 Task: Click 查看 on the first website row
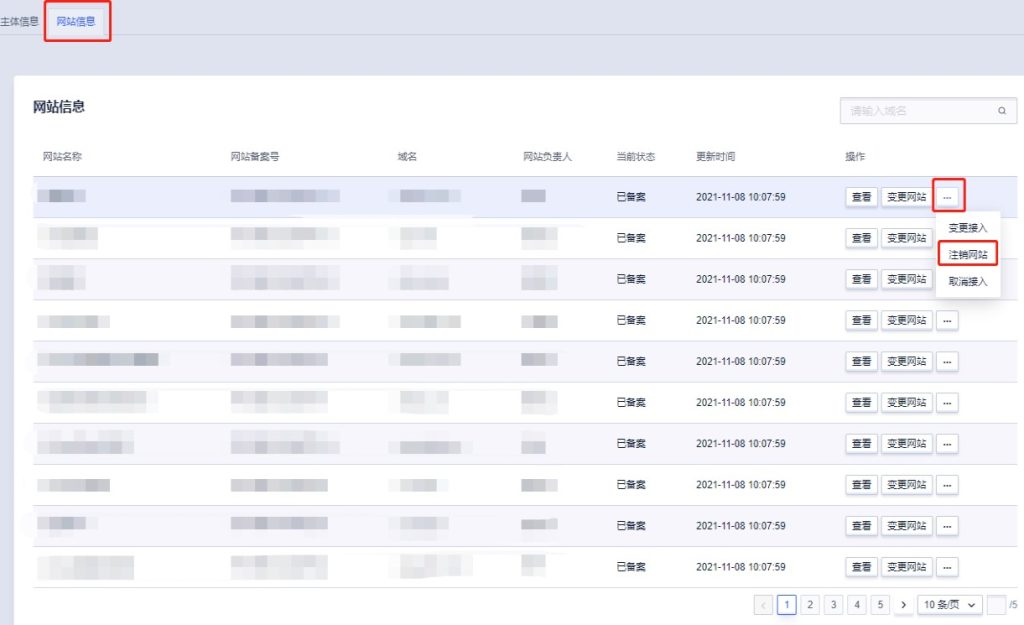pyautogui.click(x=861, y=197)
